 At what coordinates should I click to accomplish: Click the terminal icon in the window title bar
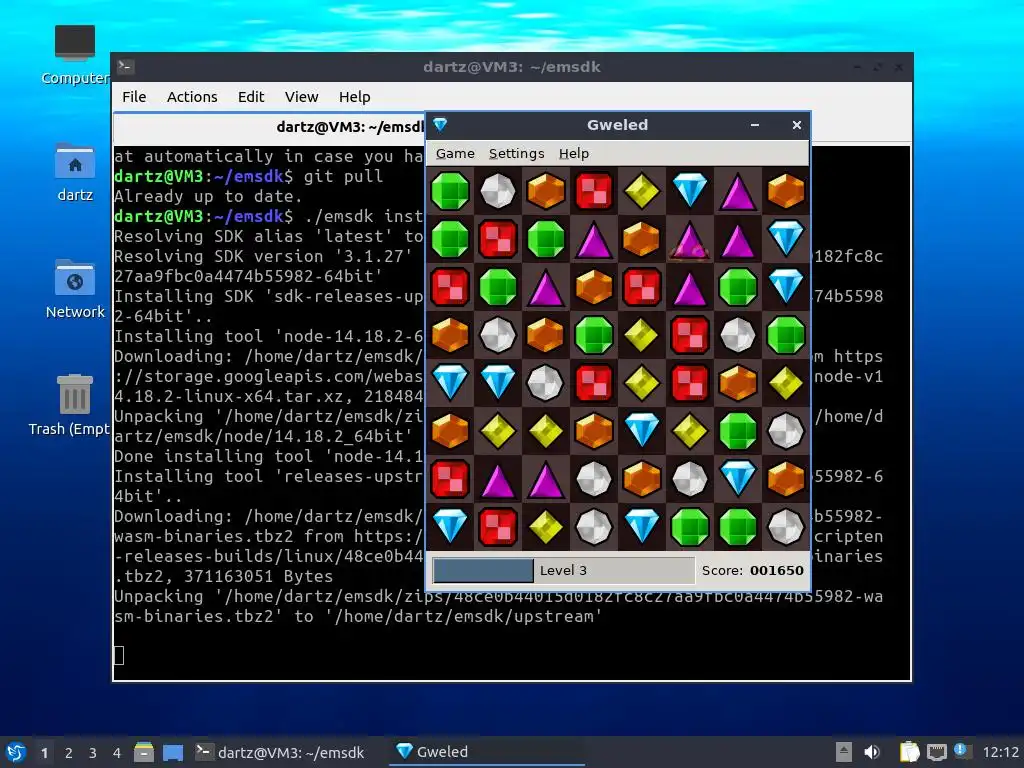125,66
